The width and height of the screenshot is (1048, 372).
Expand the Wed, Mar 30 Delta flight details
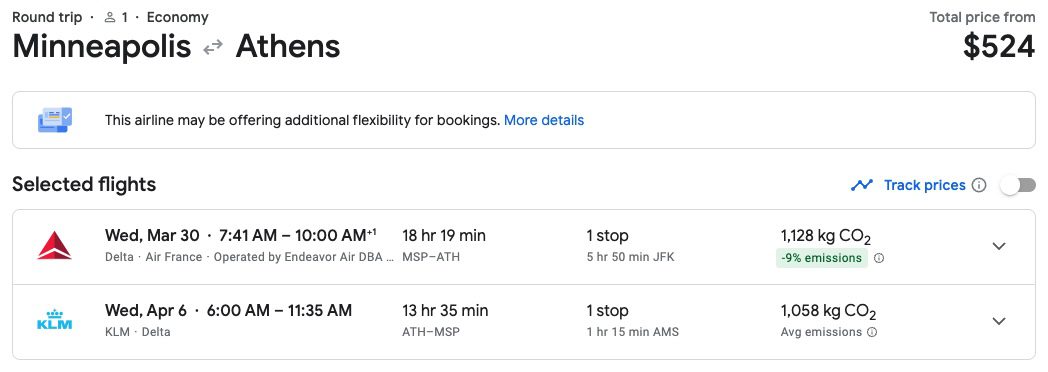click(x=999, y=246)
